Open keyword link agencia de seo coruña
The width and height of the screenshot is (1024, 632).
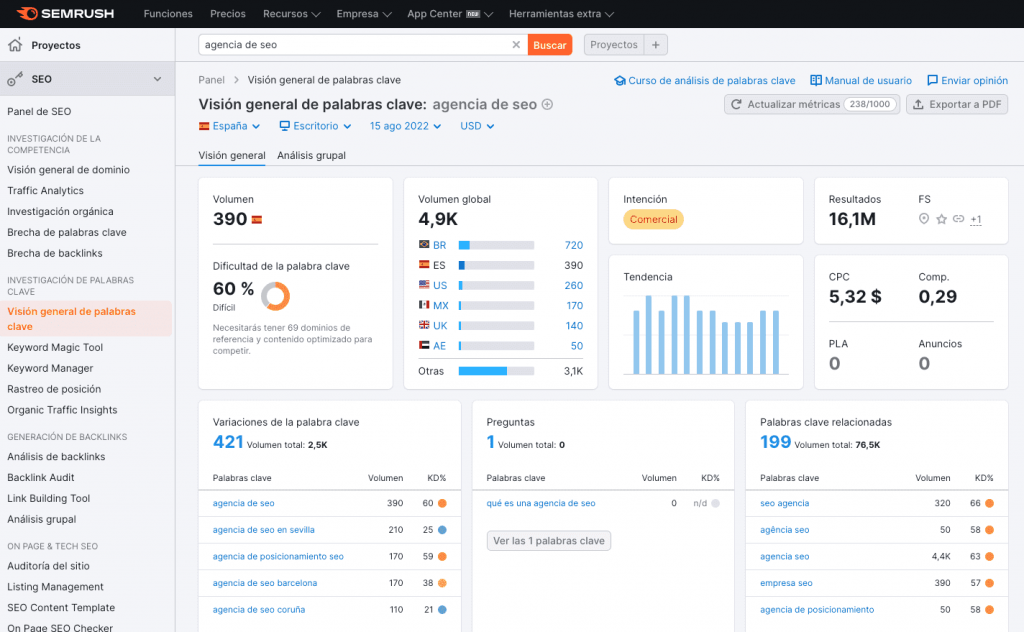(x=259, y=610)
